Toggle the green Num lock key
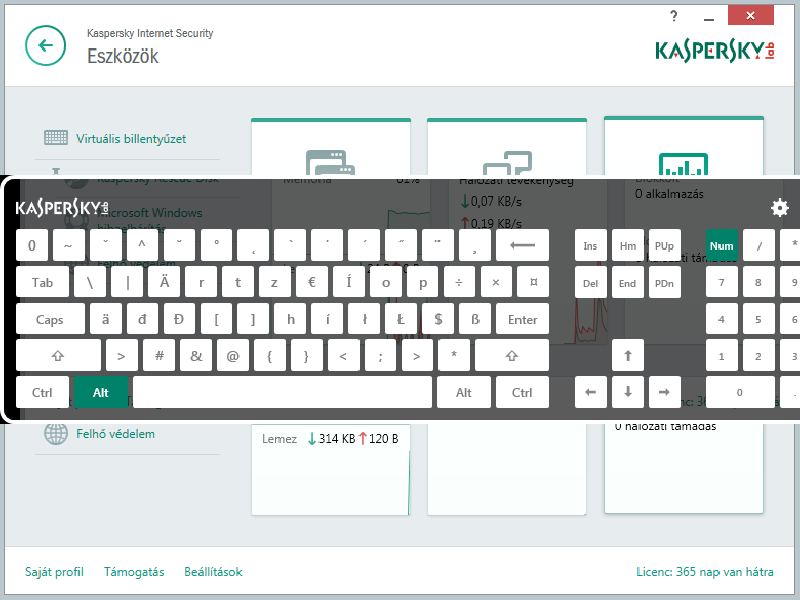This screenshot has width=800, height=600. pos(721,245)
